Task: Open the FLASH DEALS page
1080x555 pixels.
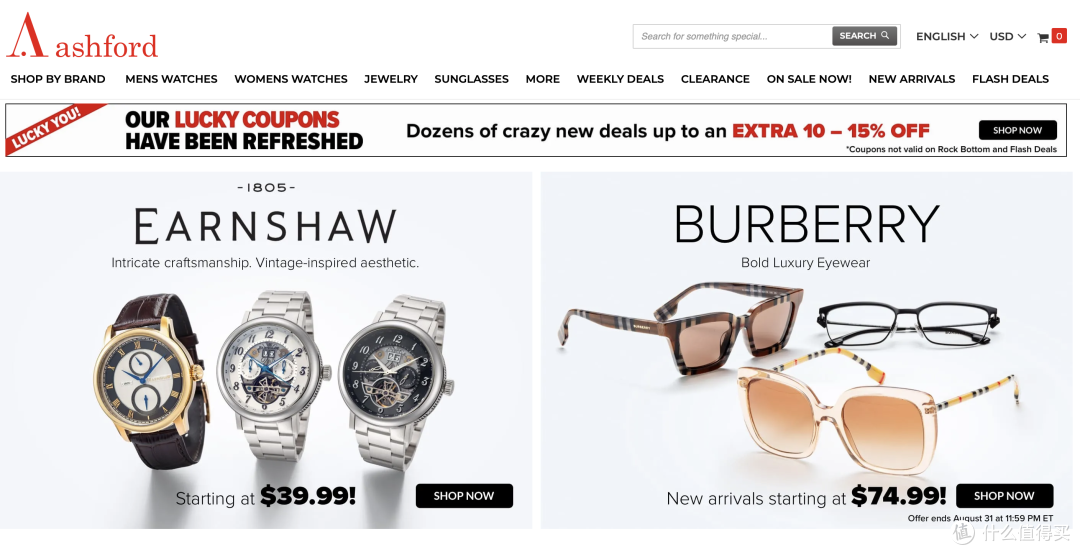Action: 1010,79
